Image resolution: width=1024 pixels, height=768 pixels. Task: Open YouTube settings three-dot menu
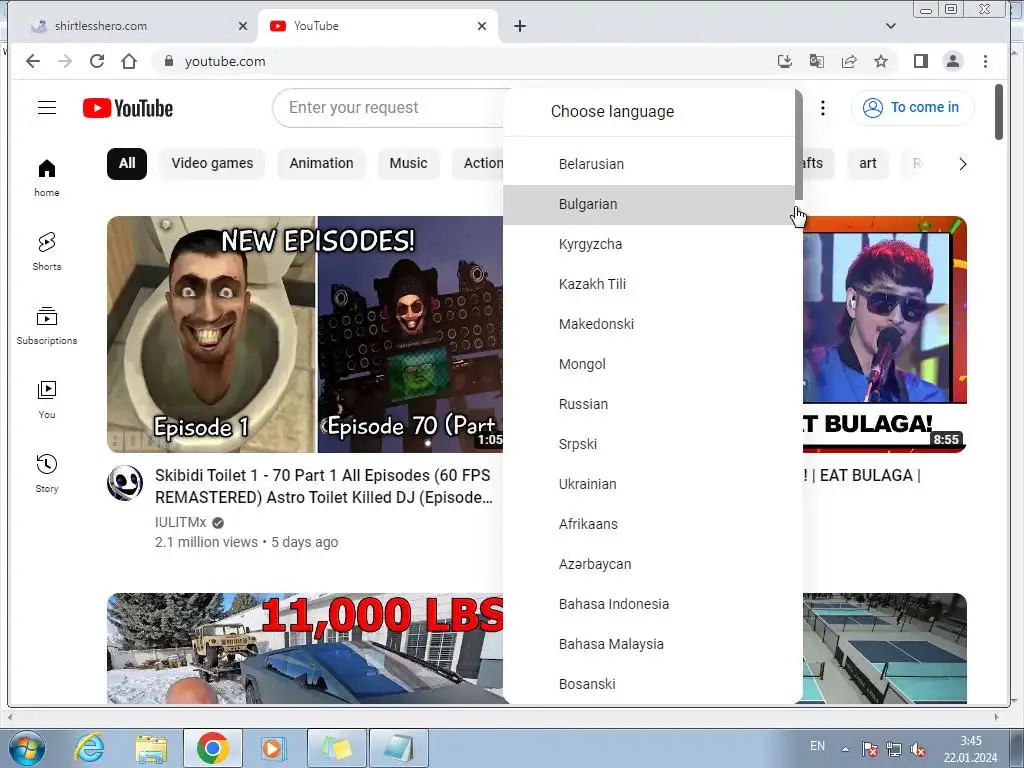pyautogui.click(x=823, y=108)
